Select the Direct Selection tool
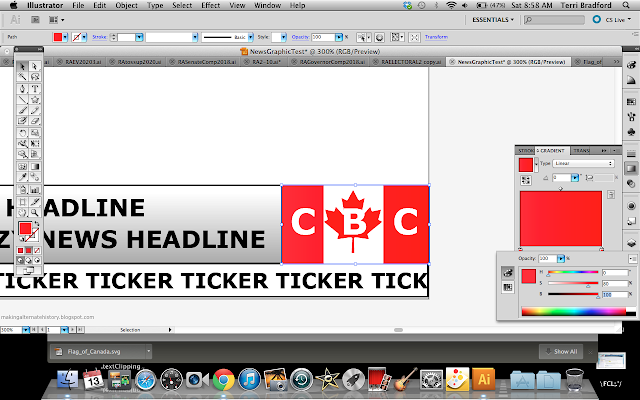 pos(35,66)
